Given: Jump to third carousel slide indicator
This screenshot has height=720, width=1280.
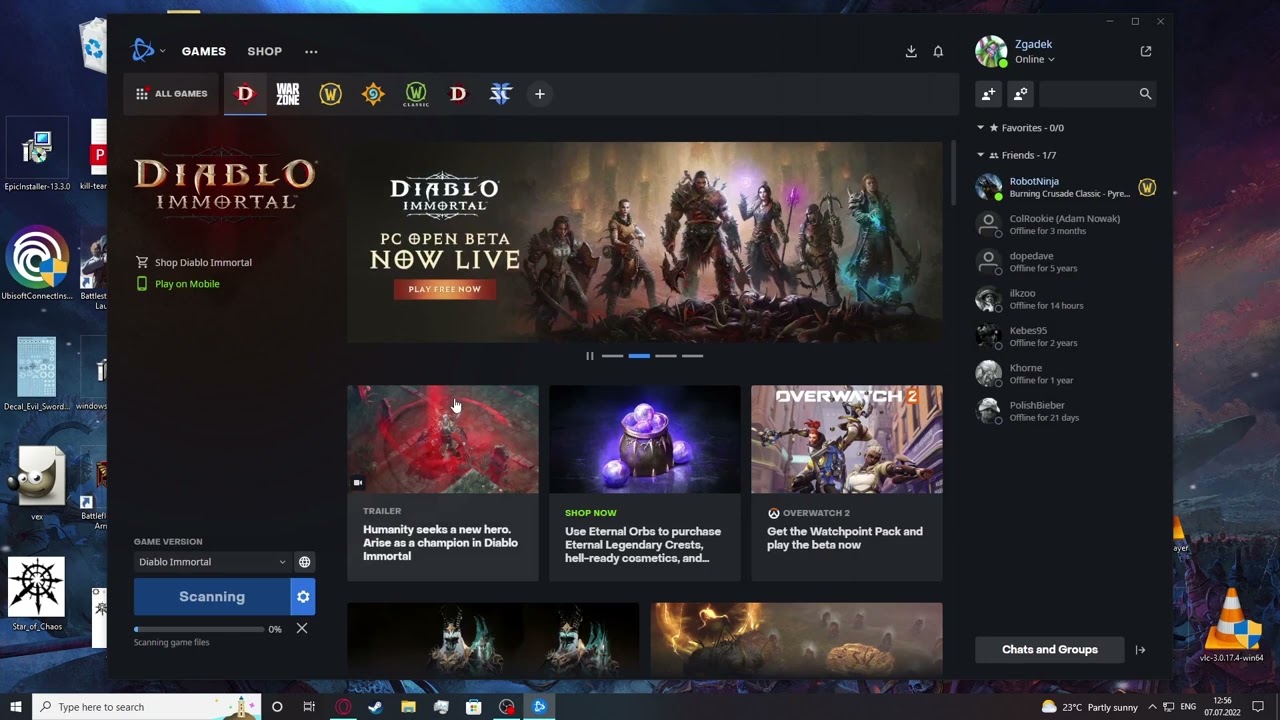Looking at the screenshot, I should [x=666, y=356].
